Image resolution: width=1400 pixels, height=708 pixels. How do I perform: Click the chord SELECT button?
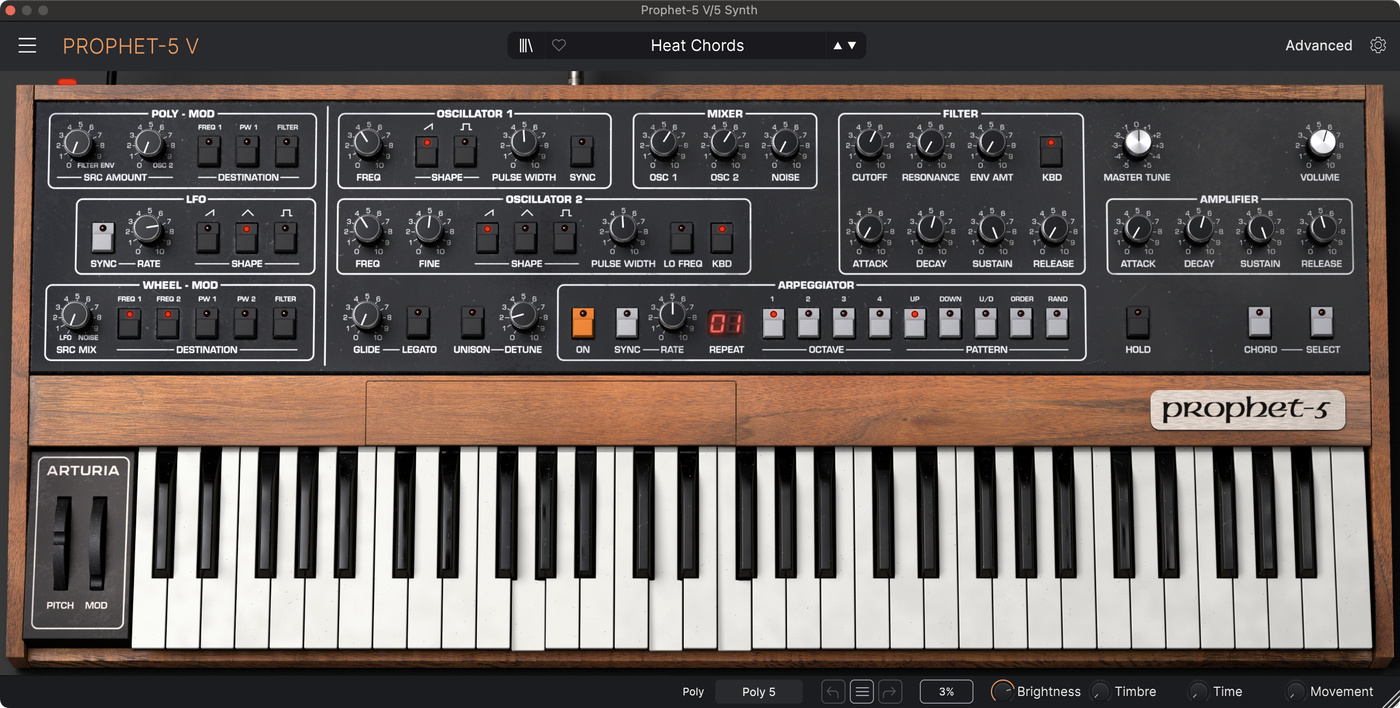(x=1322, y=322)
